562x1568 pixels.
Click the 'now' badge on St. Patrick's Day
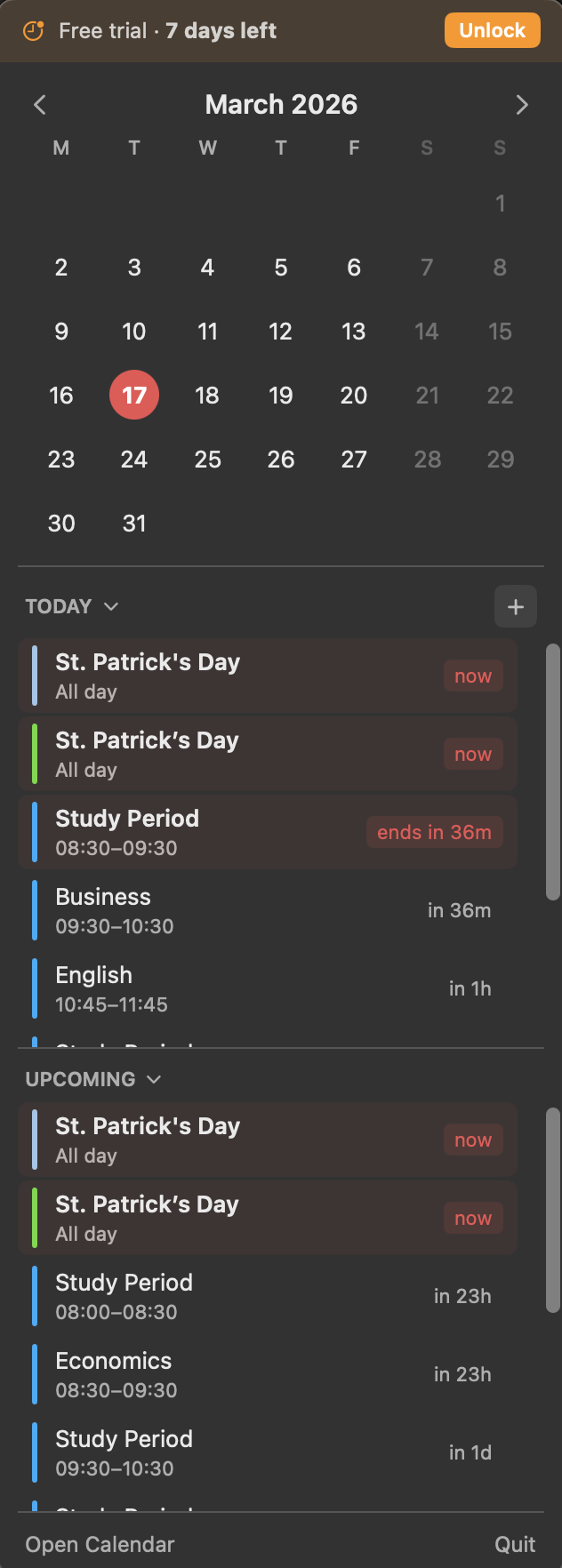(x=472, y=676)
